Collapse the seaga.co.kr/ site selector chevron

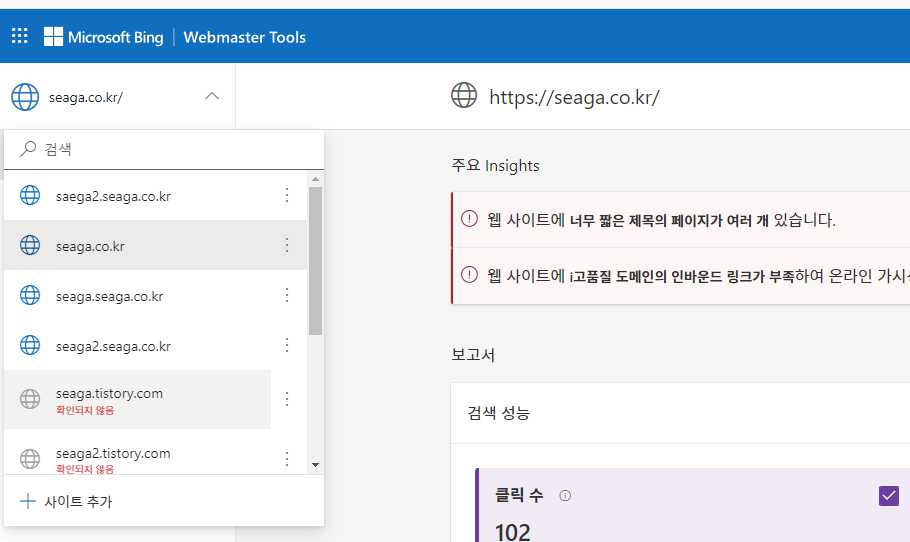pyautogui.click(x=212, y=96)
